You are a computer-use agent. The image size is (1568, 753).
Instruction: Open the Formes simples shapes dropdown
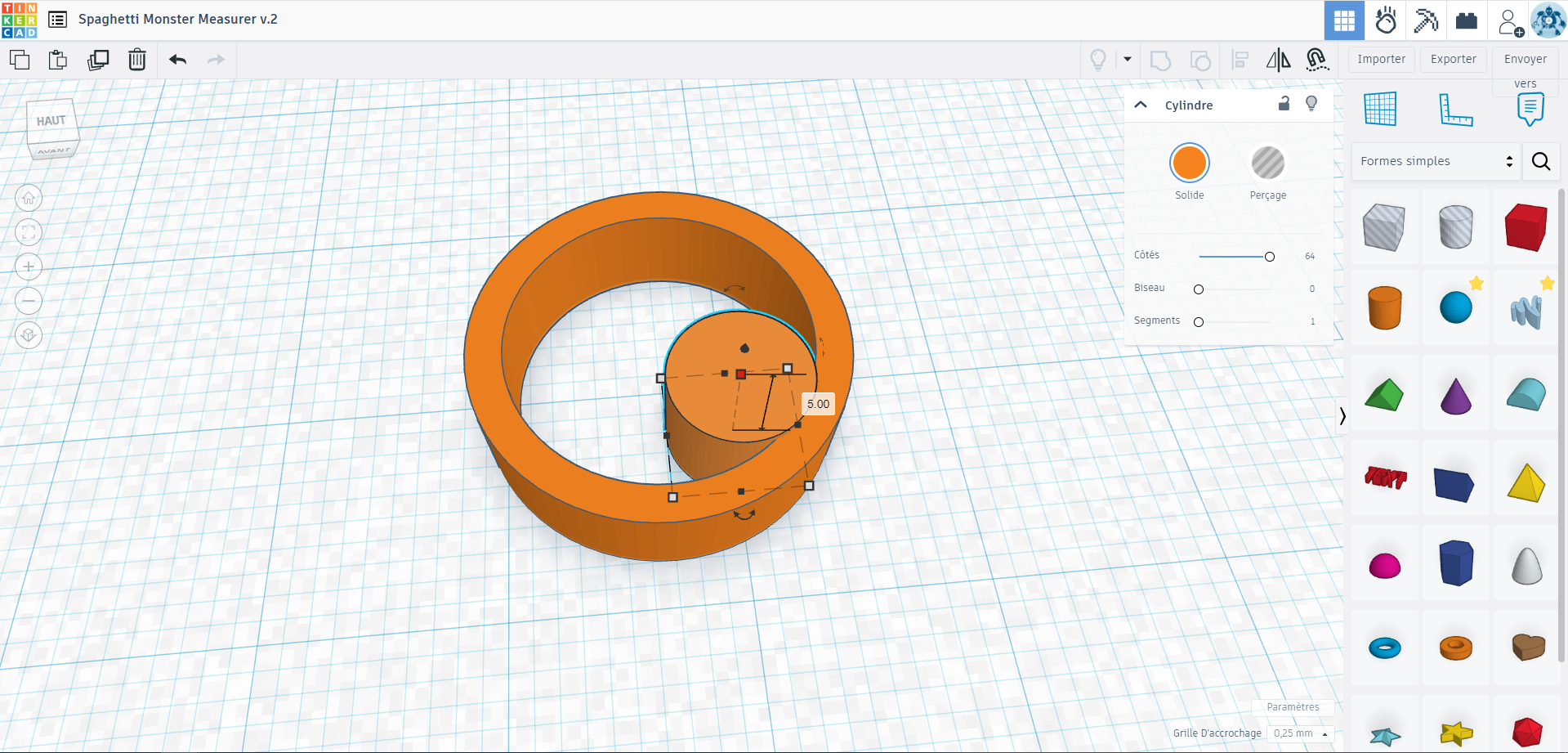coord(1436,161)
